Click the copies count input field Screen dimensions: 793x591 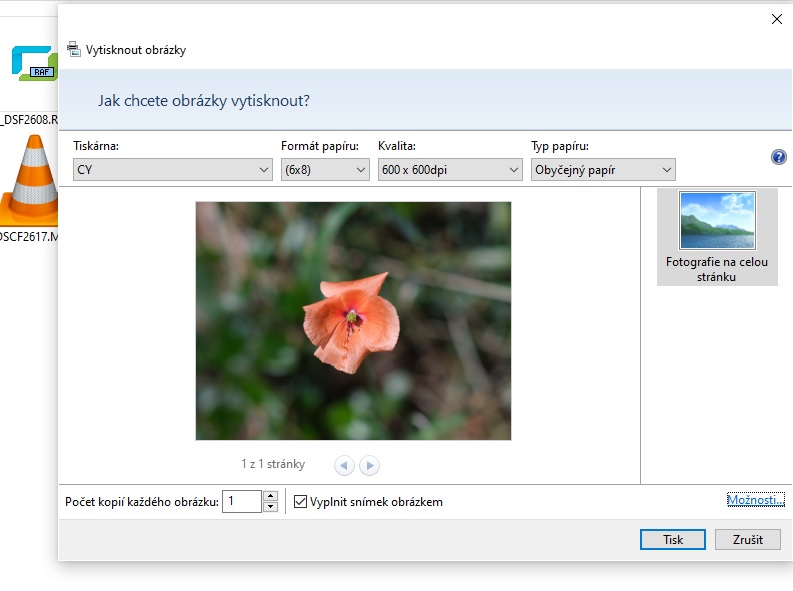(x=241, y=501)
